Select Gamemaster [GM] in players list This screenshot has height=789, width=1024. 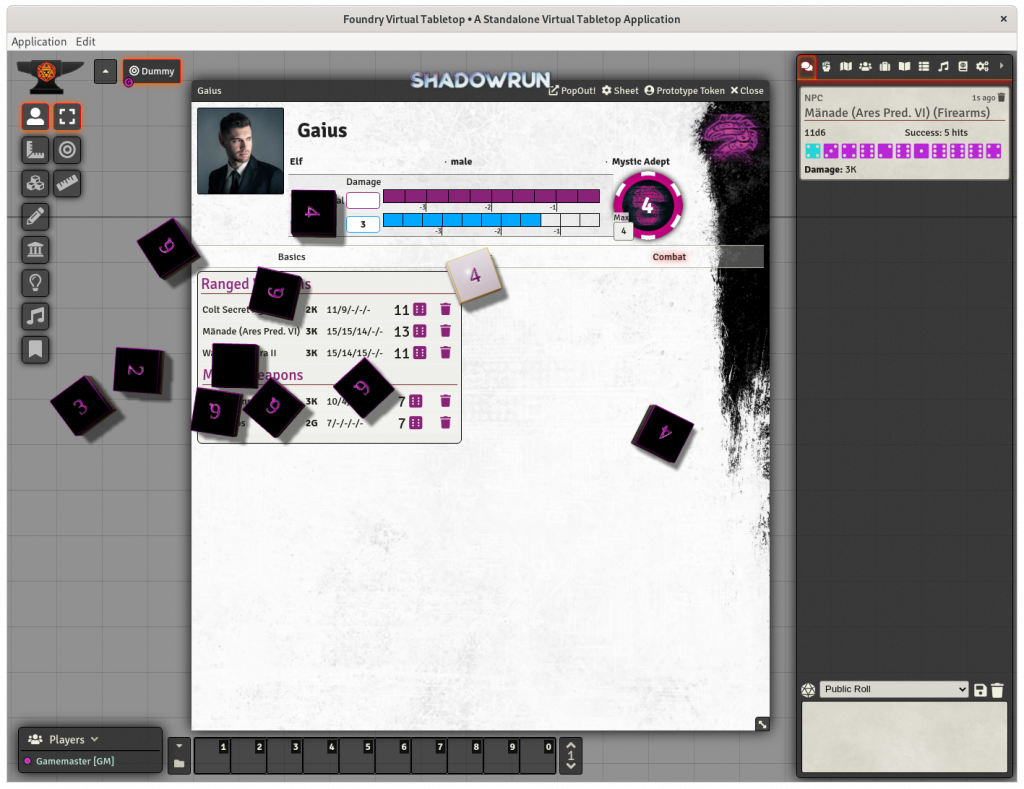point(74,761)
